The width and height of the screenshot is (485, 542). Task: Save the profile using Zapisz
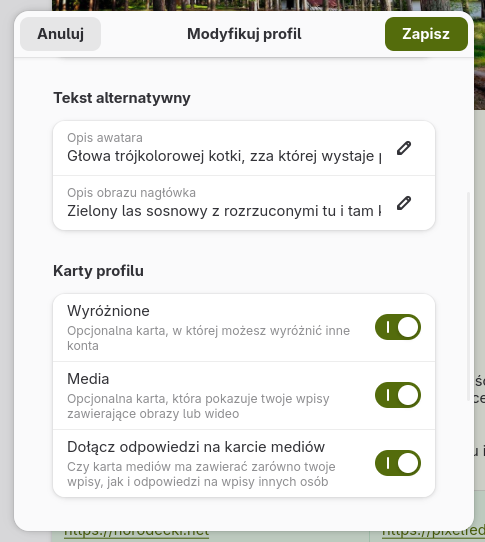[426, 34]
